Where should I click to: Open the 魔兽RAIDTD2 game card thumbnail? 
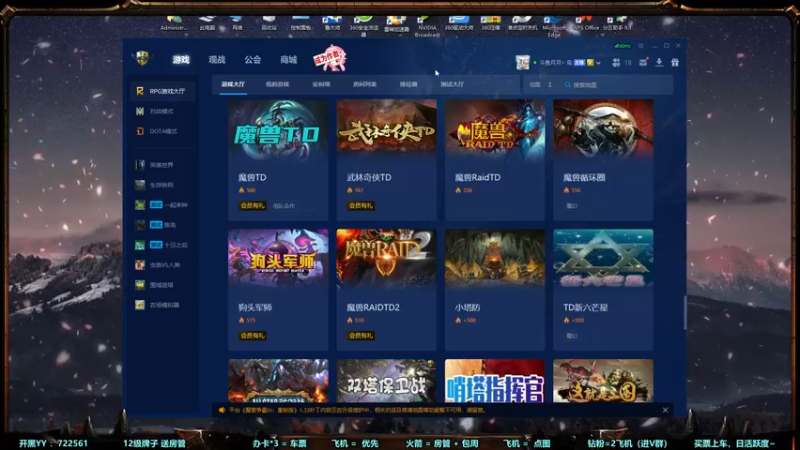(386, 260)
